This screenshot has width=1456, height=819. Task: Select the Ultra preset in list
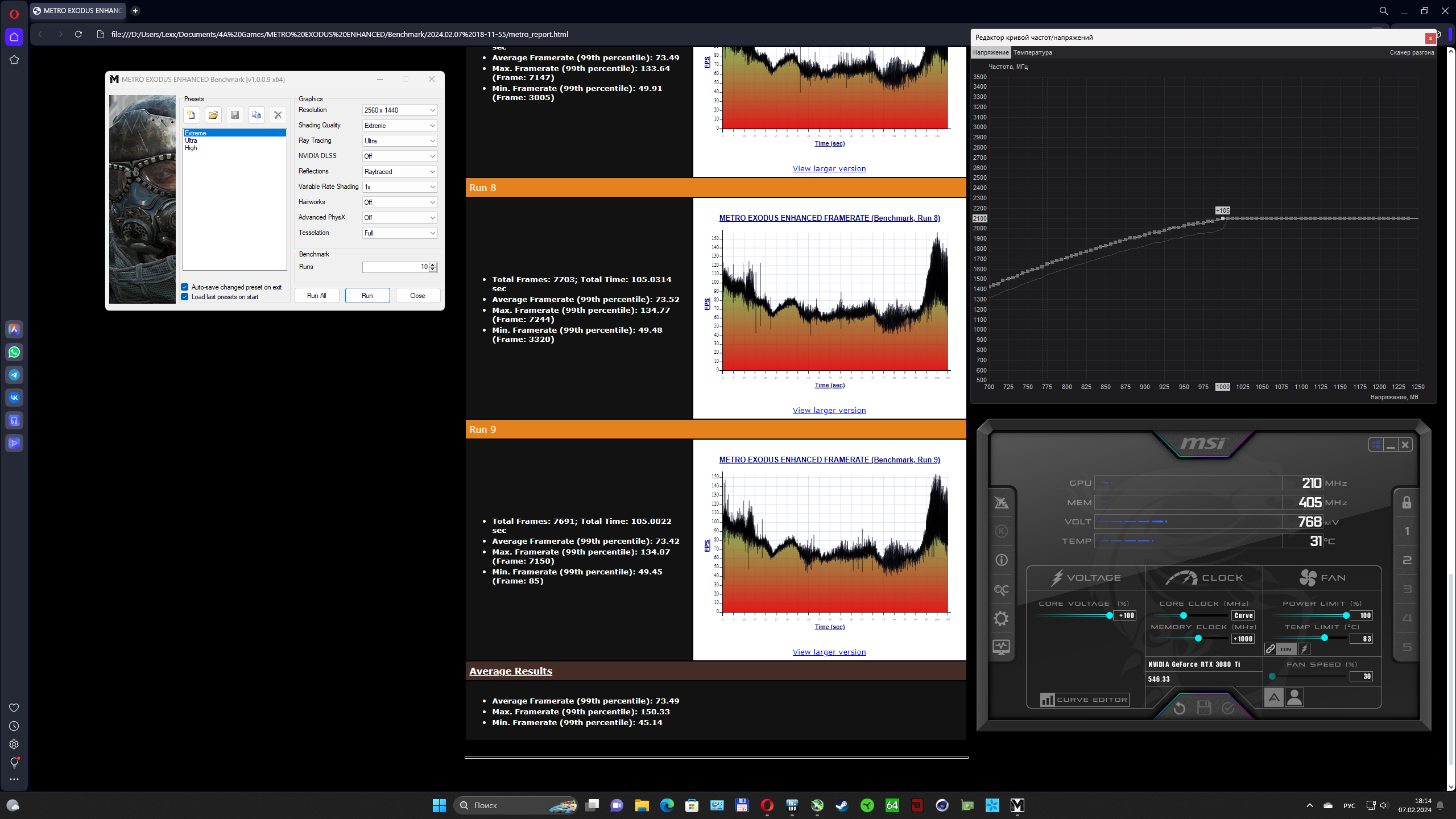[192, 140]
